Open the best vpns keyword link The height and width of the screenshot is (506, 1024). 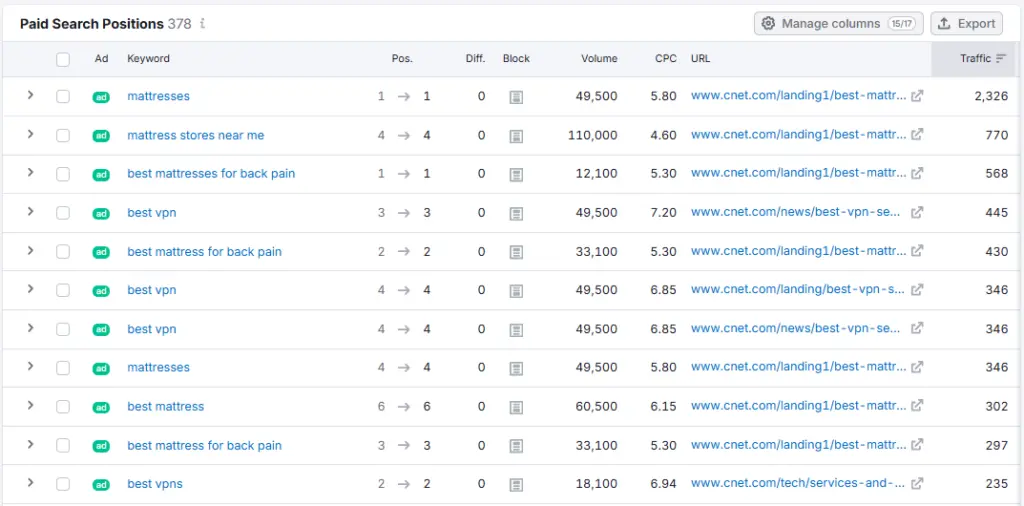155,484
